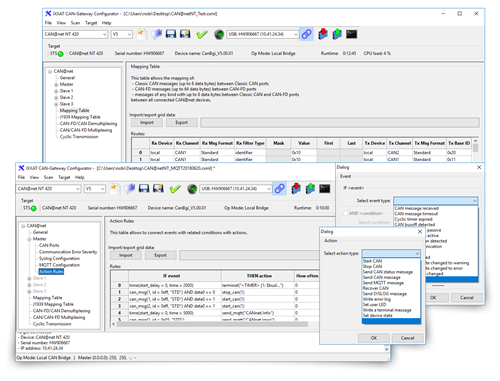Click the green arrow upload icon in front toolbar
Image resolution: width=500 pixels, height=381 pixels.
pyautogui.click(x=310, y=189)
